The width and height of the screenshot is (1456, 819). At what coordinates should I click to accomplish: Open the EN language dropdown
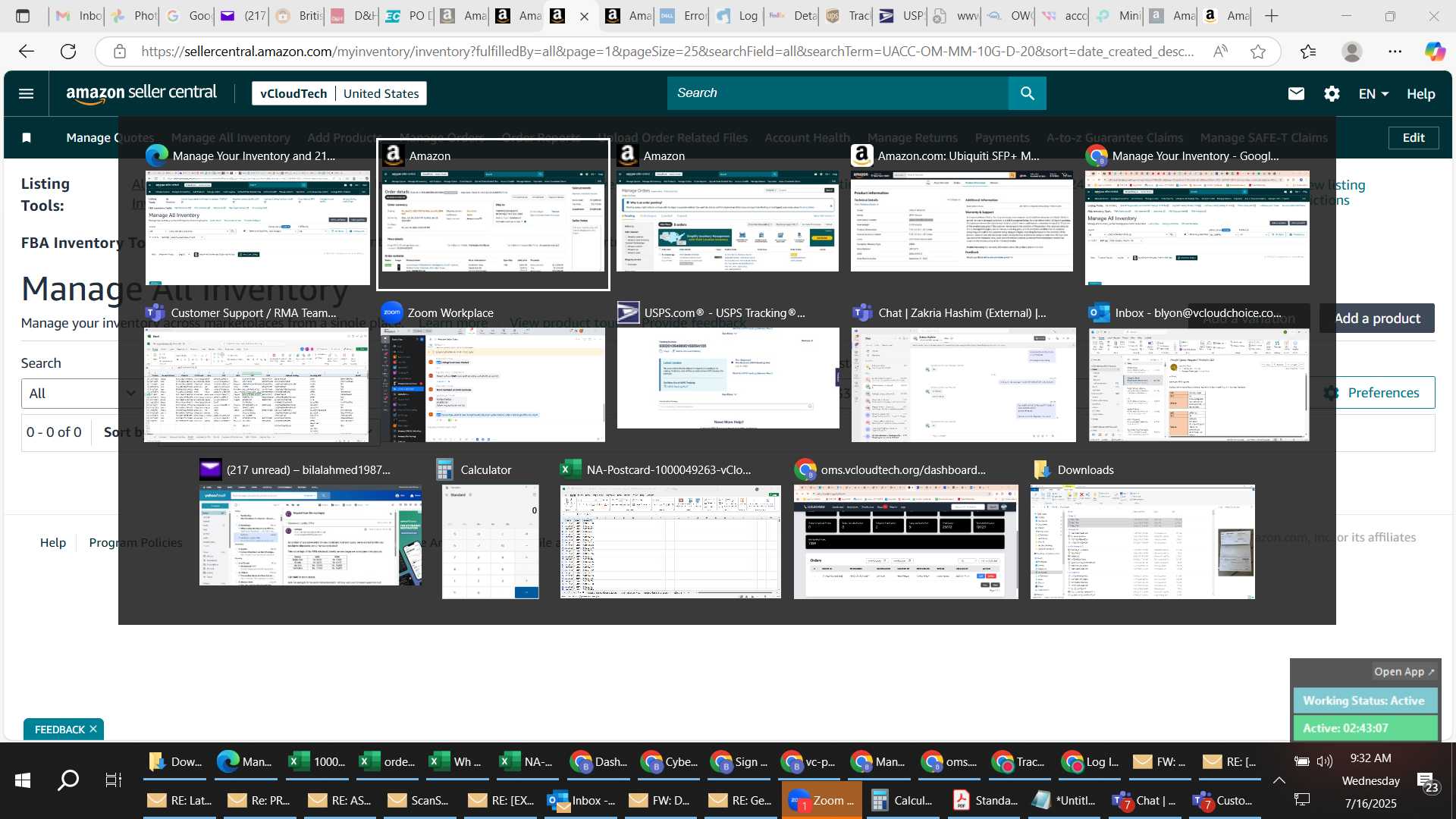coord(1373,93)
